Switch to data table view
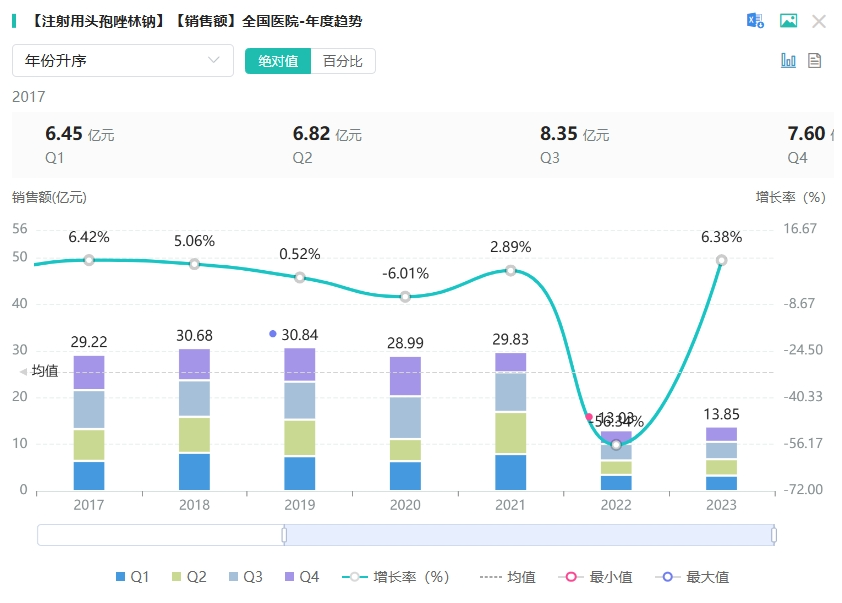 point(814,61)
